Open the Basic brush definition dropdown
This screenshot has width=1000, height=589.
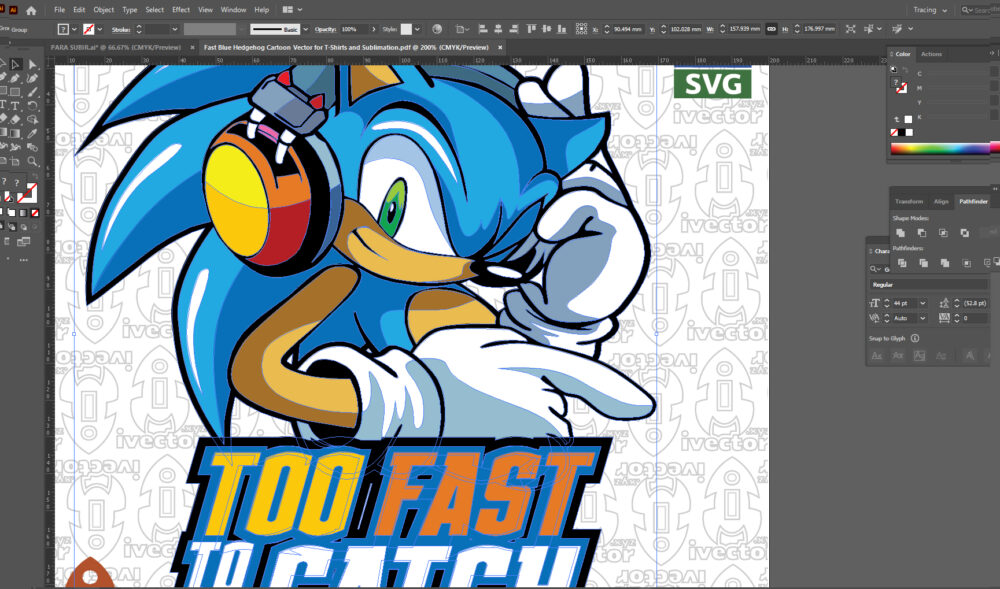pyautogui.click(x=305, y=29)
